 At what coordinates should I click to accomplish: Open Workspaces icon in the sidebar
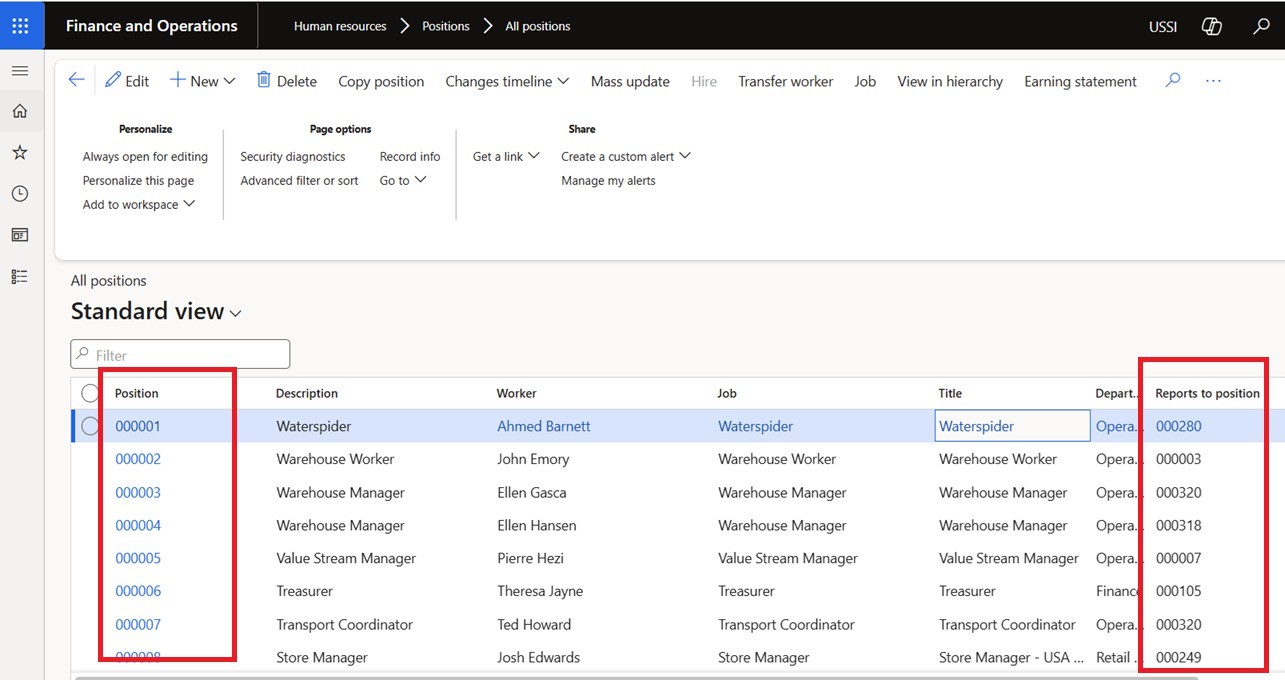tap(20, 235)
